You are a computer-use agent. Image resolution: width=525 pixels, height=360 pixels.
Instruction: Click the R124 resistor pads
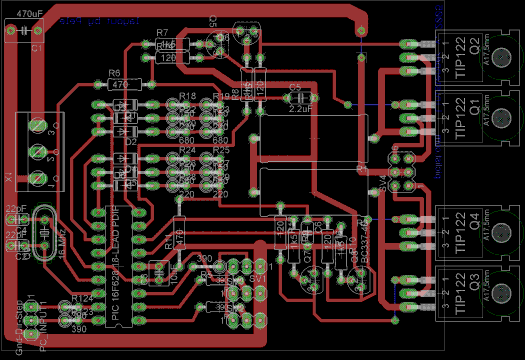coord(71,306)
